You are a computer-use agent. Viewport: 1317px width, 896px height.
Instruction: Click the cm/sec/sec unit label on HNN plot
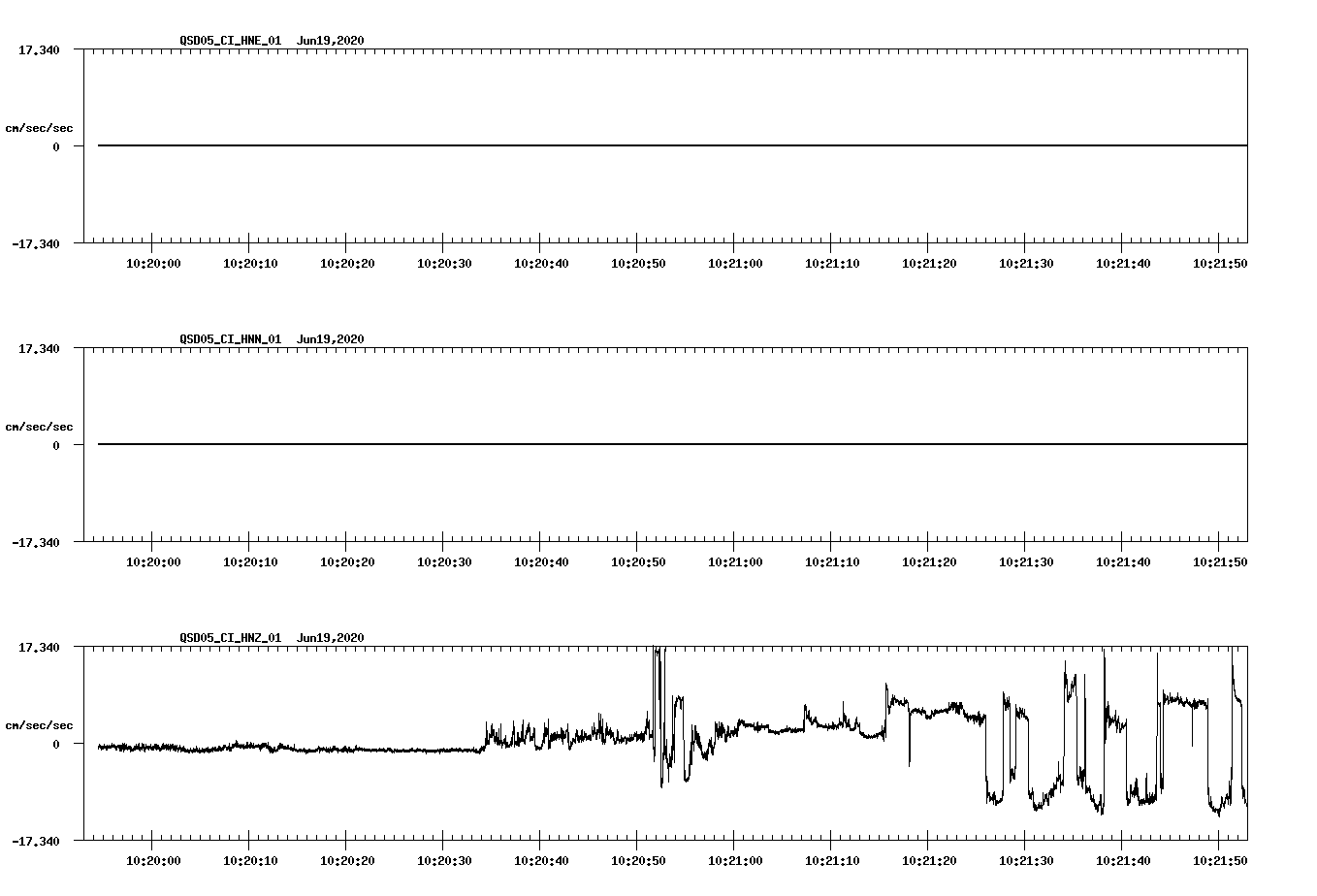[39, 427]
